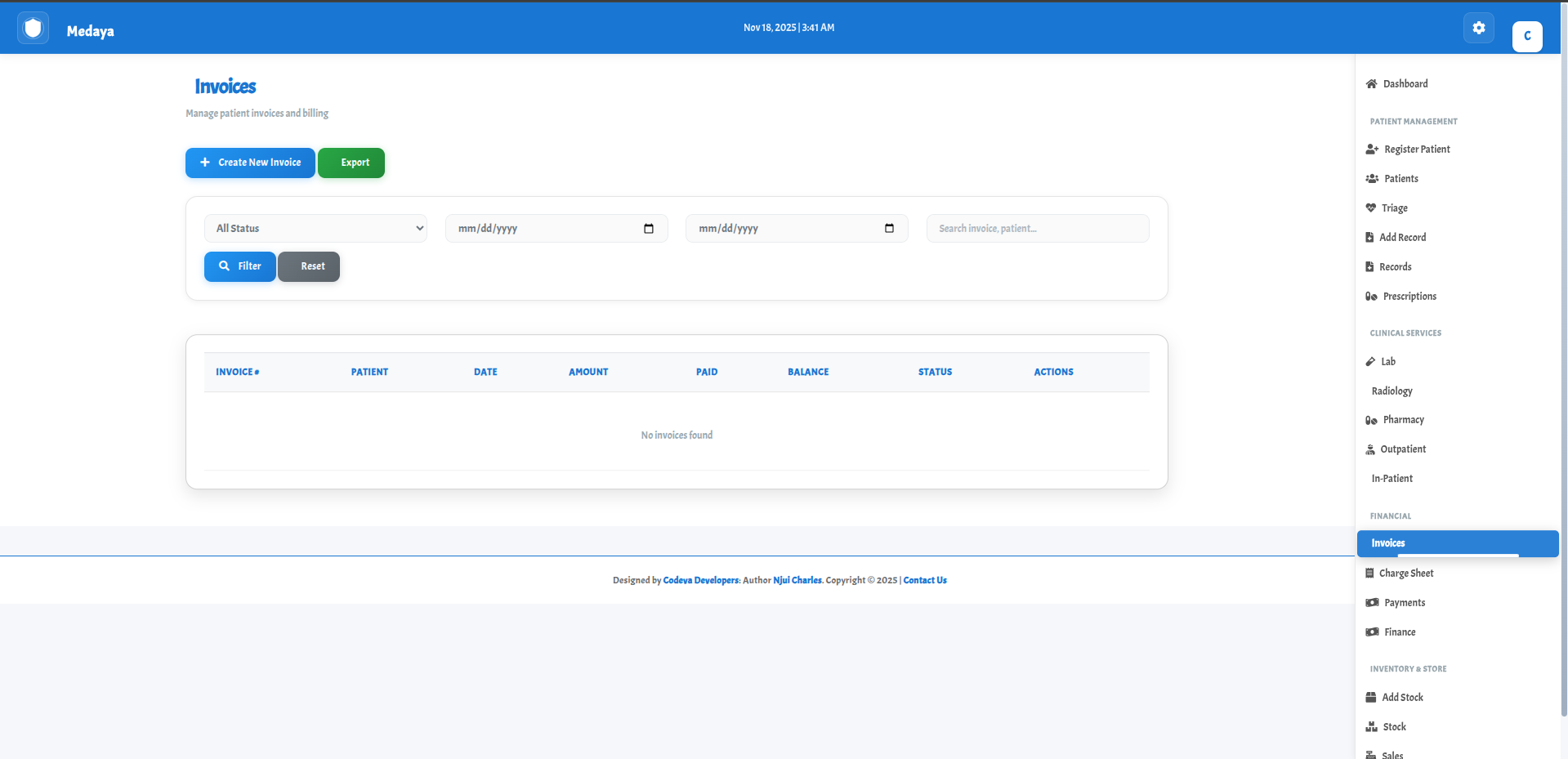The width and height of the screenshot is (1568, 759).
Task: Open the settings gear in the header
Action: coord(1478,27)
